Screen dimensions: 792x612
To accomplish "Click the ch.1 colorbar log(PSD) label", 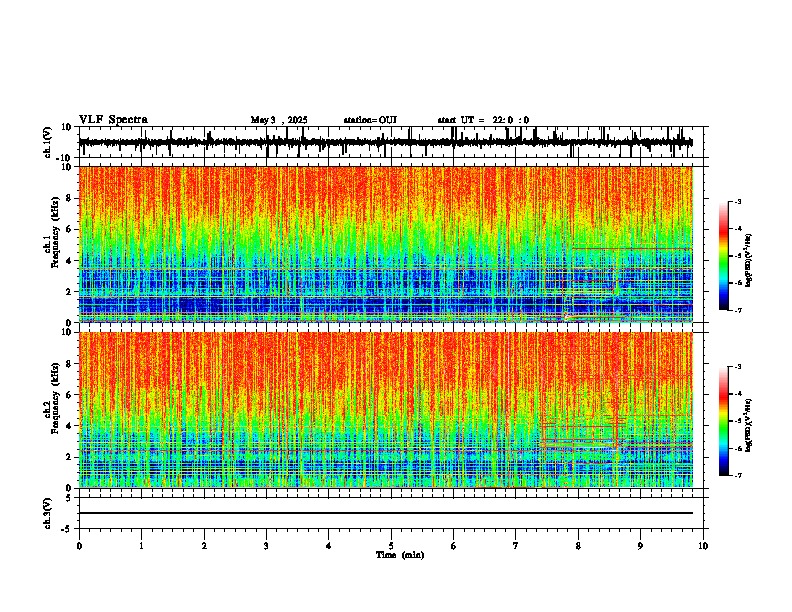I will pyautogui.click(x=749, y=261).
